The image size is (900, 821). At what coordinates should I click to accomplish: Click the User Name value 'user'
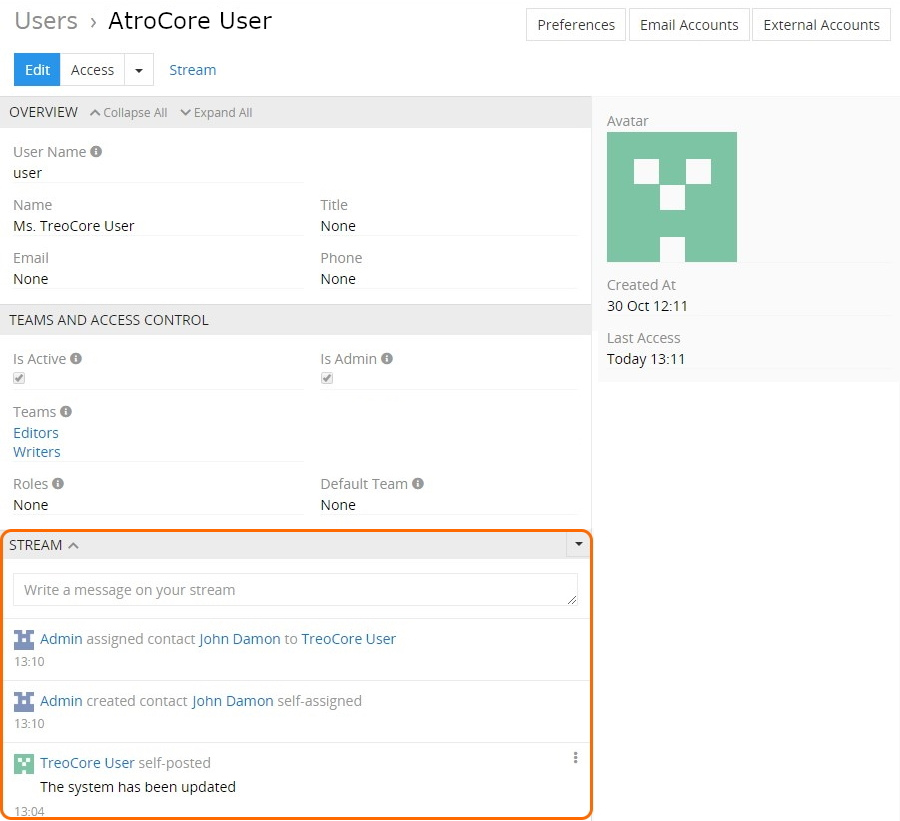tap(28, 173)
